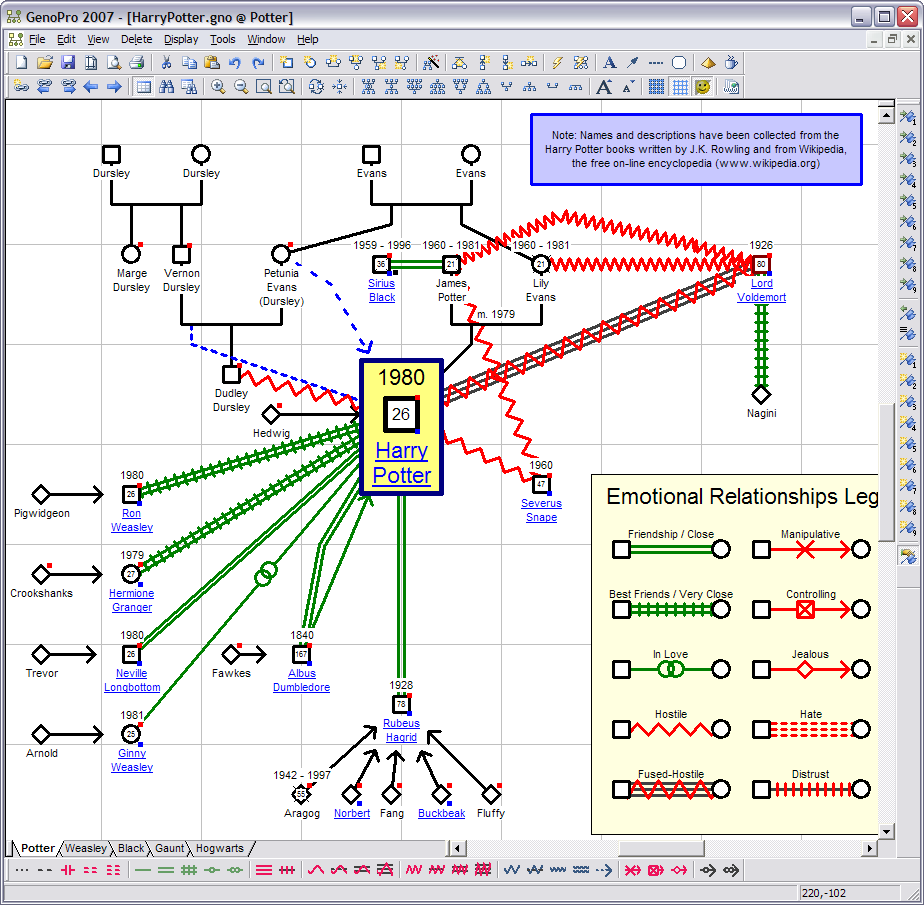Screen dimensions: 924x905
Task: Toggle grid lines display in the toolbar
Action: point(680,87)
